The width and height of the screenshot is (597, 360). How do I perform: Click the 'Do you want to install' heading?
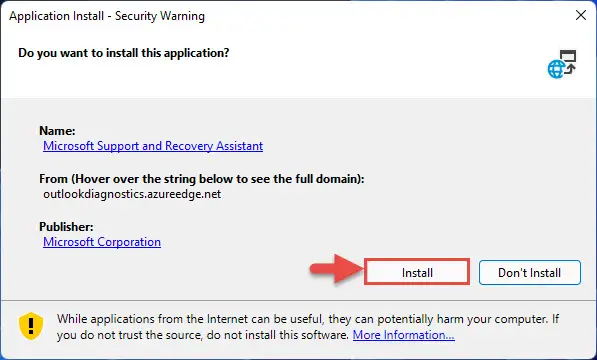tap(124, 53)
